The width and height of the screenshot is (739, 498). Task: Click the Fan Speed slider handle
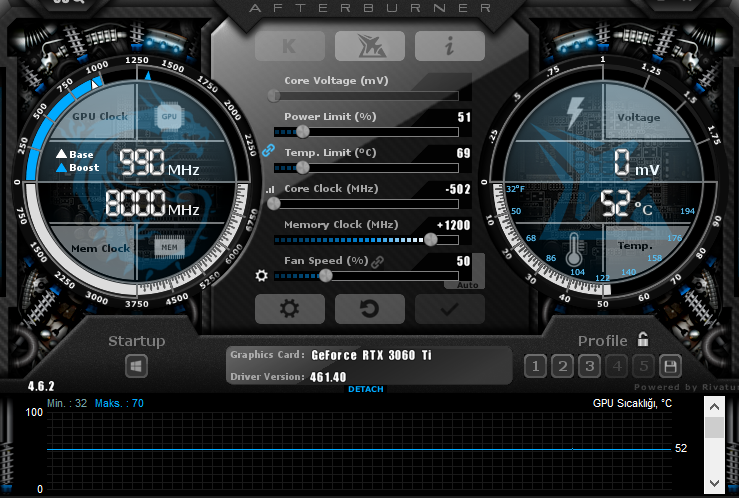point(325,276)
